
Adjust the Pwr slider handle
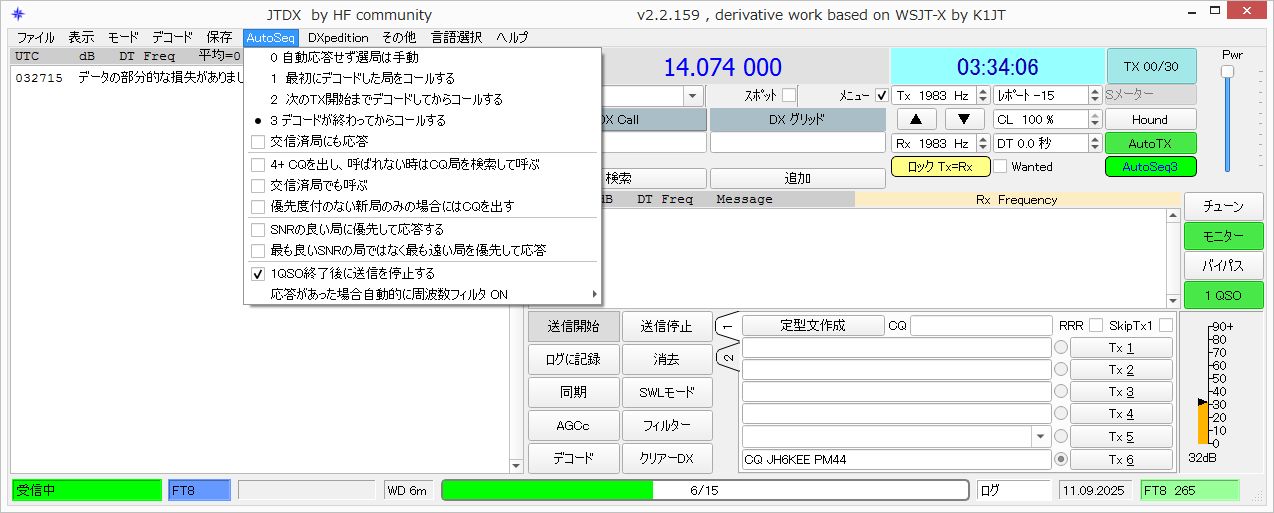(1227, 71)
